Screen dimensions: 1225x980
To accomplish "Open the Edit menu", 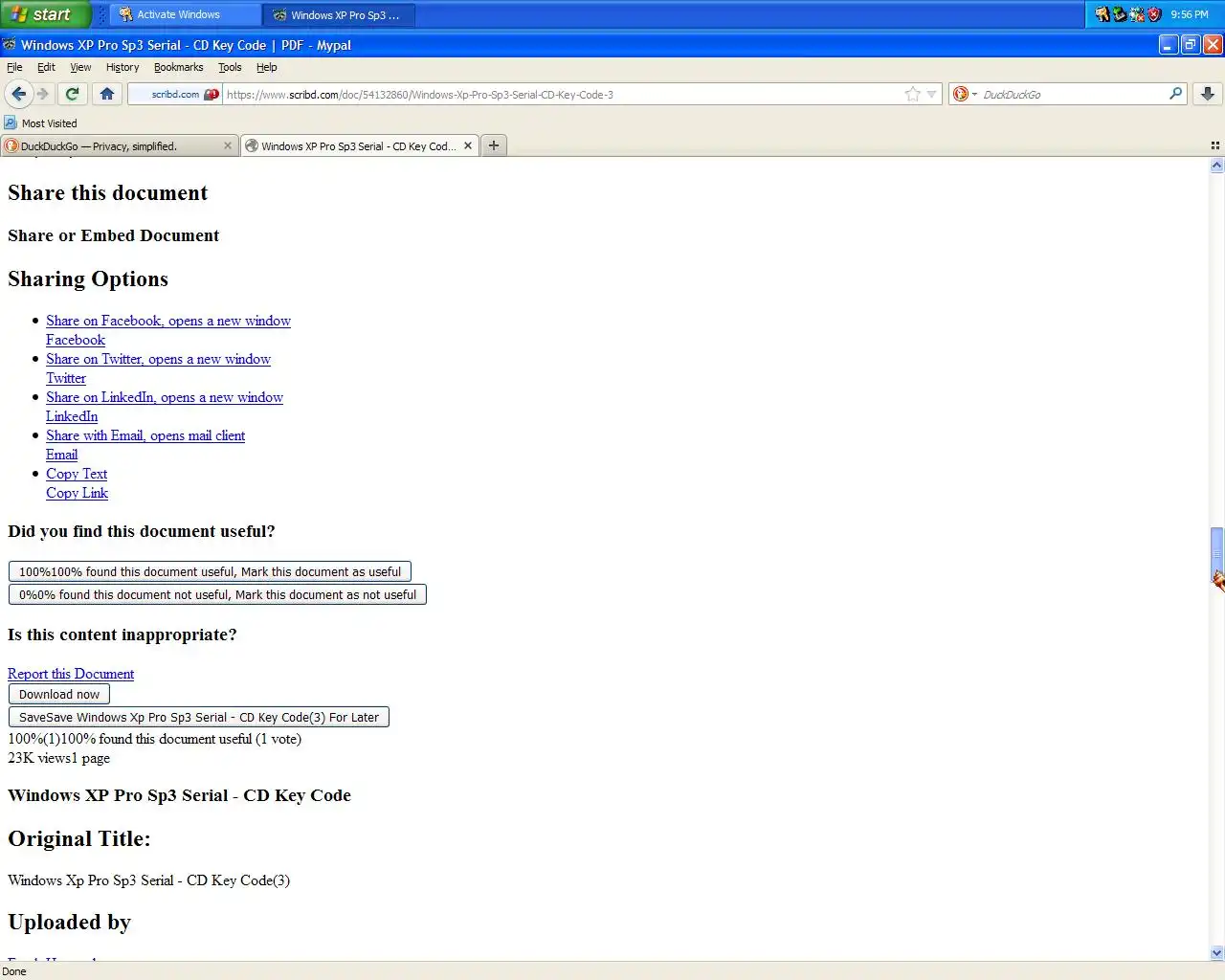I will [46, 67].
